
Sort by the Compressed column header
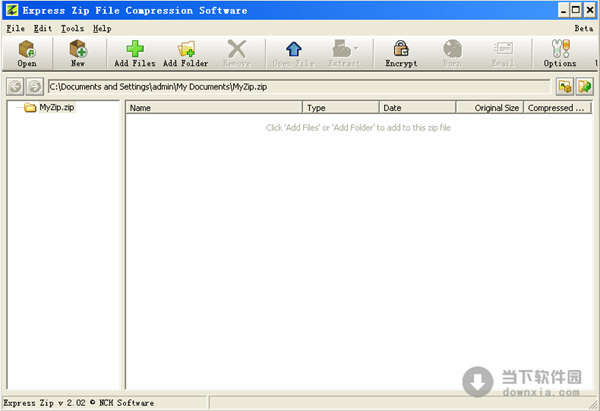(x=558, y=108)
